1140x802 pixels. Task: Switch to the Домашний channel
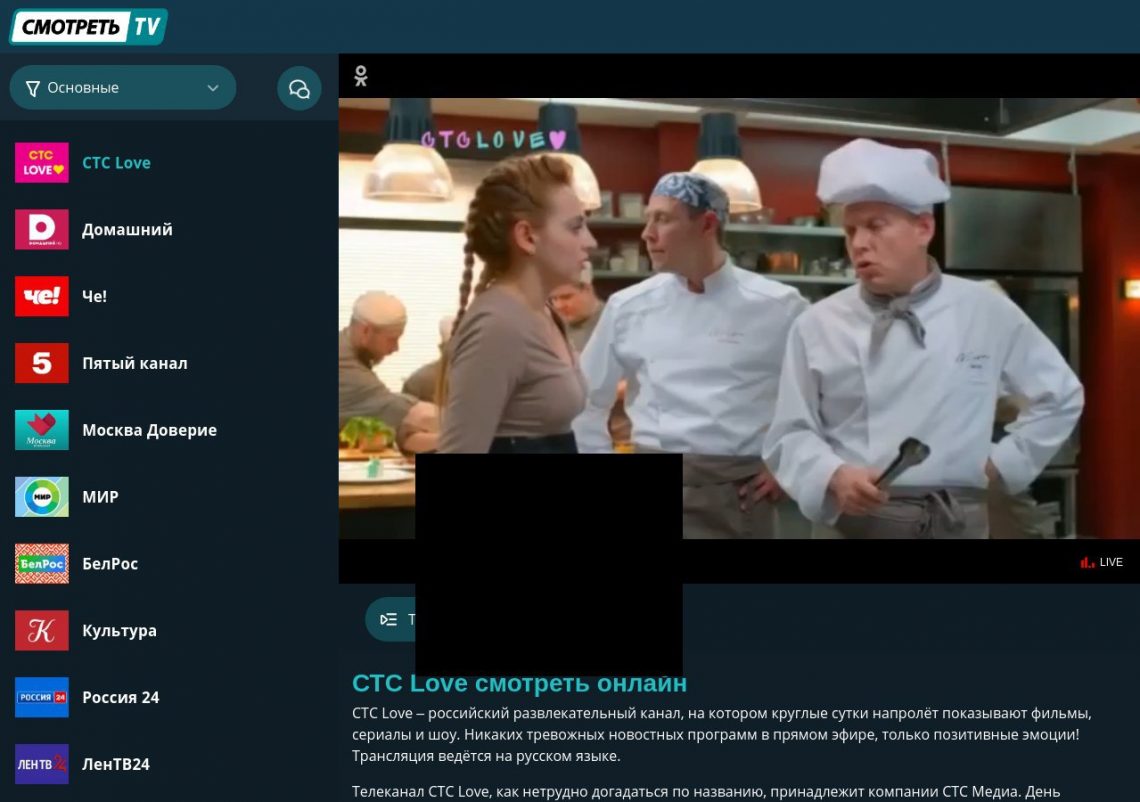pos(127,230)
